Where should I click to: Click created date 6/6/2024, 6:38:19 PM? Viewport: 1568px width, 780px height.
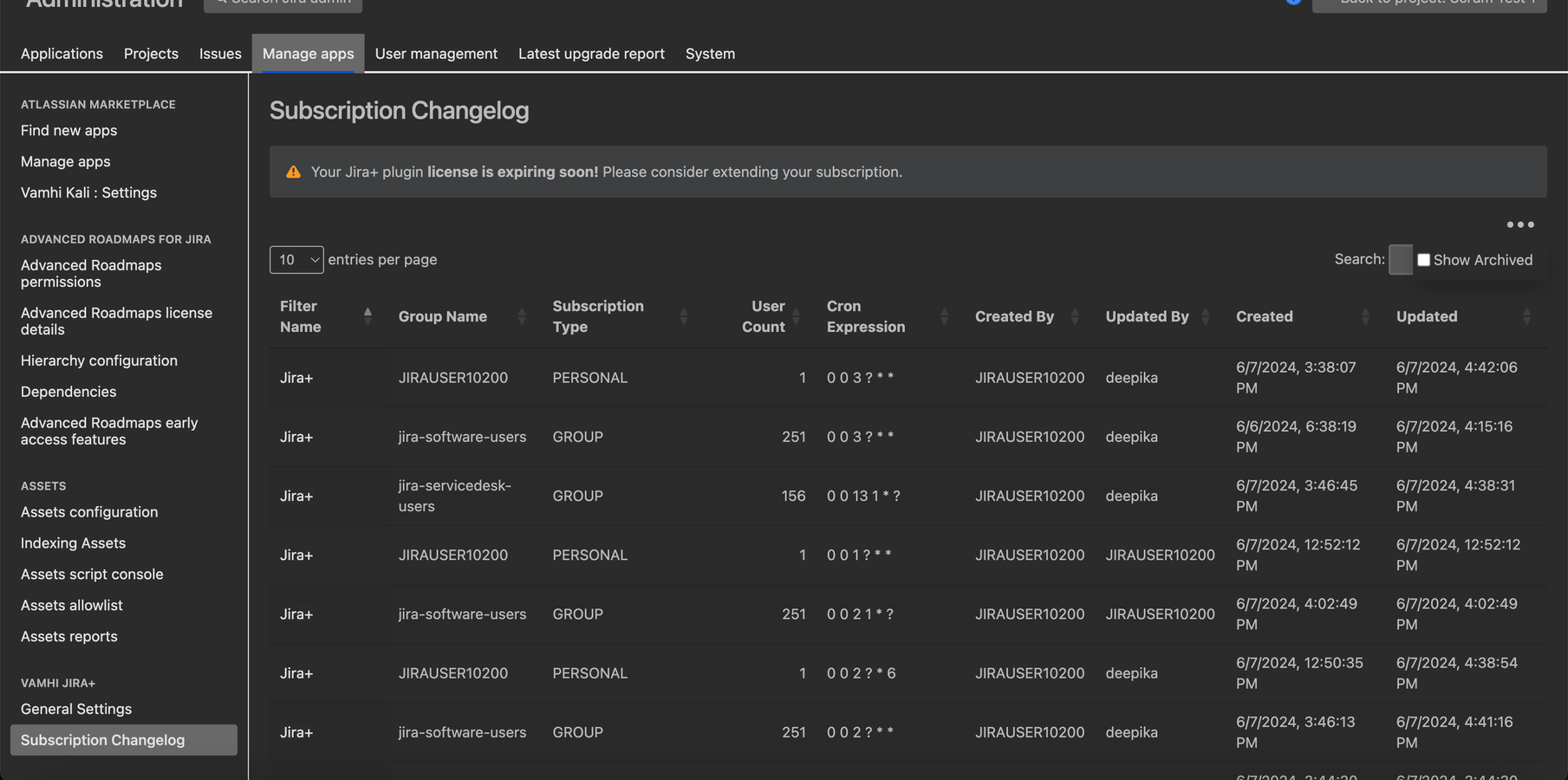coord(1296,437)
